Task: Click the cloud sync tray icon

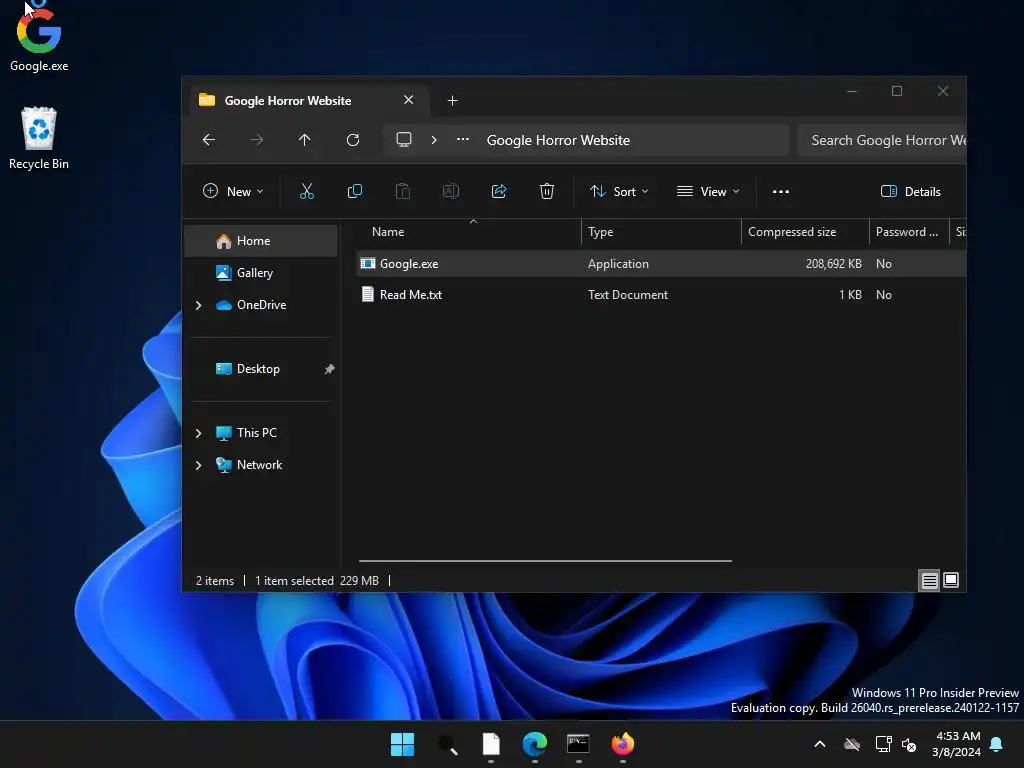Action: [x=852, y=744]
